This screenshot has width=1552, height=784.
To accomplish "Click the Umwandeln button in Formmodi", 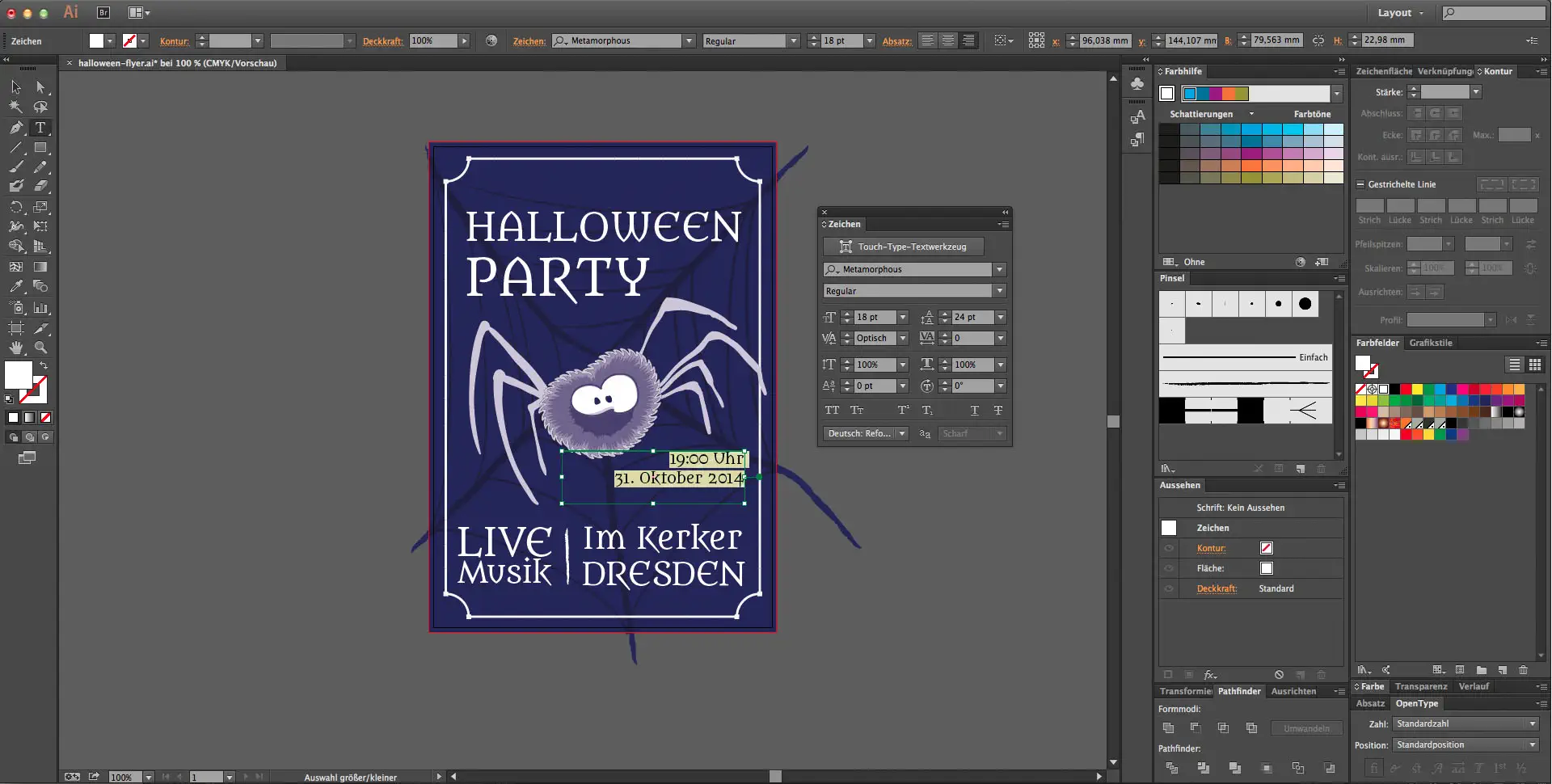I will pyautogui.click(x=1306, y=727).
